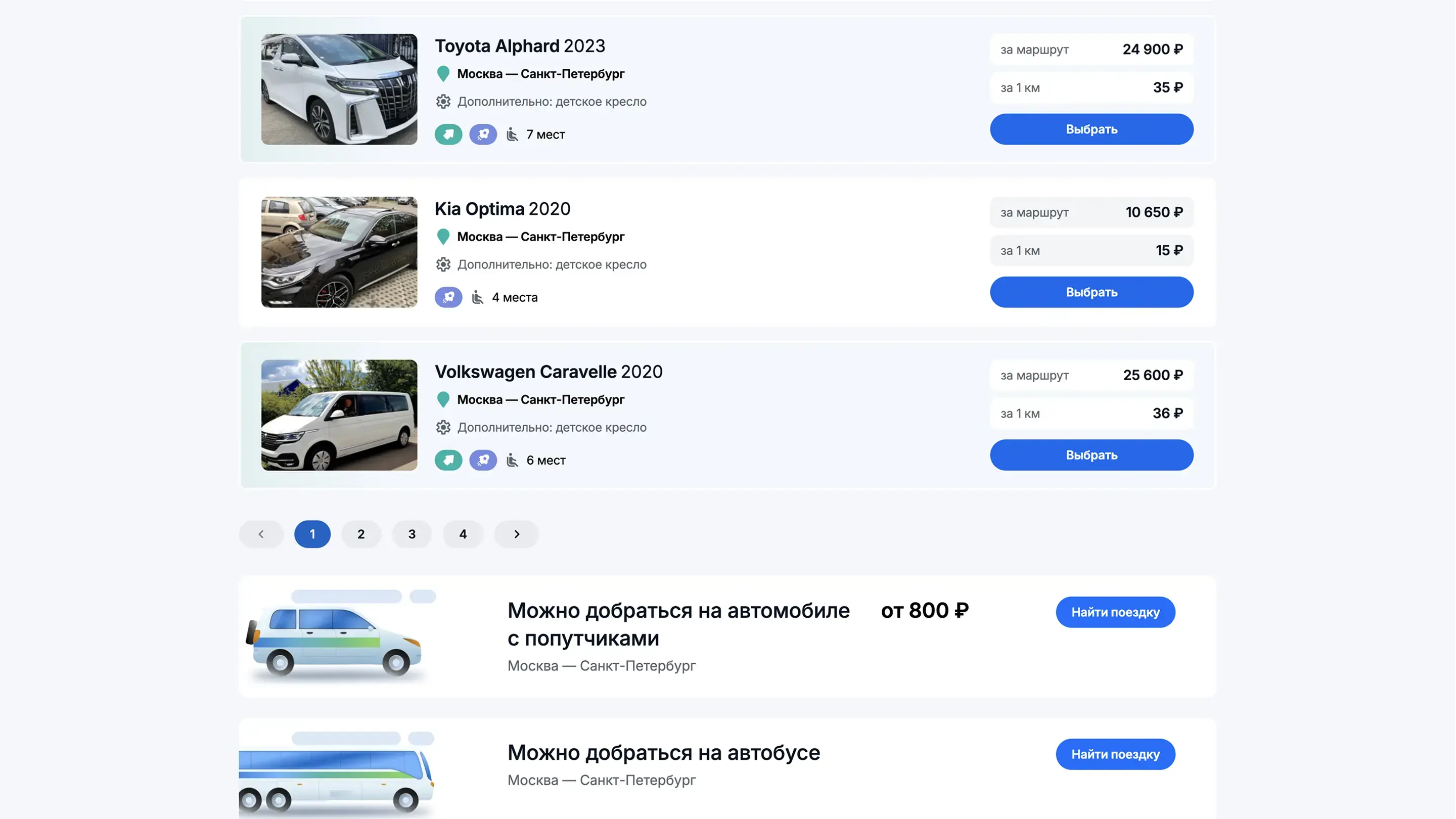
Task: Click location pin on Volkswagen Caravelle route
Action: pos(443,399)
